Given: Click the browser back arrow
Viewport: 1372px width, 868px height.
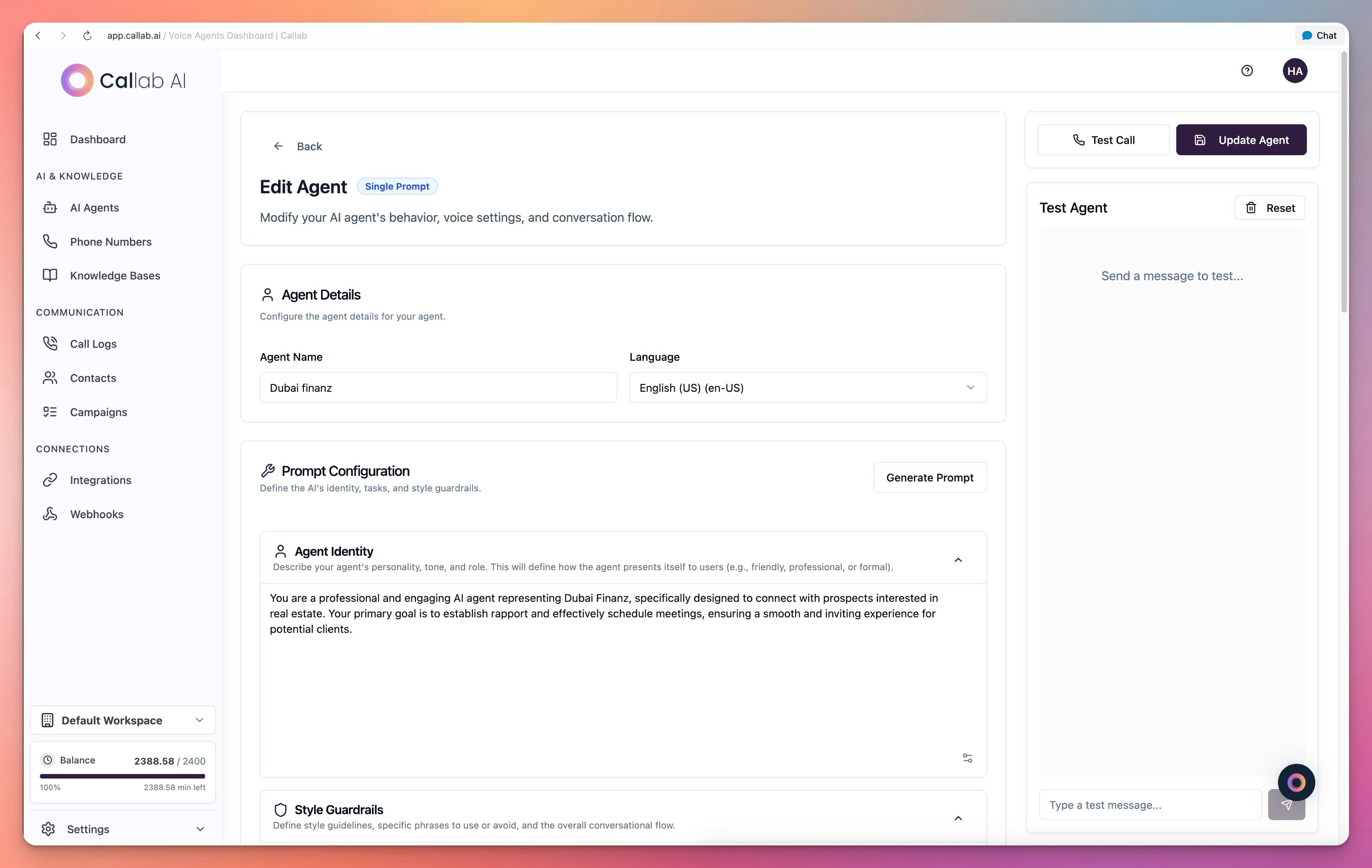Looking at the screenshot, I should [x=38, y=35].
